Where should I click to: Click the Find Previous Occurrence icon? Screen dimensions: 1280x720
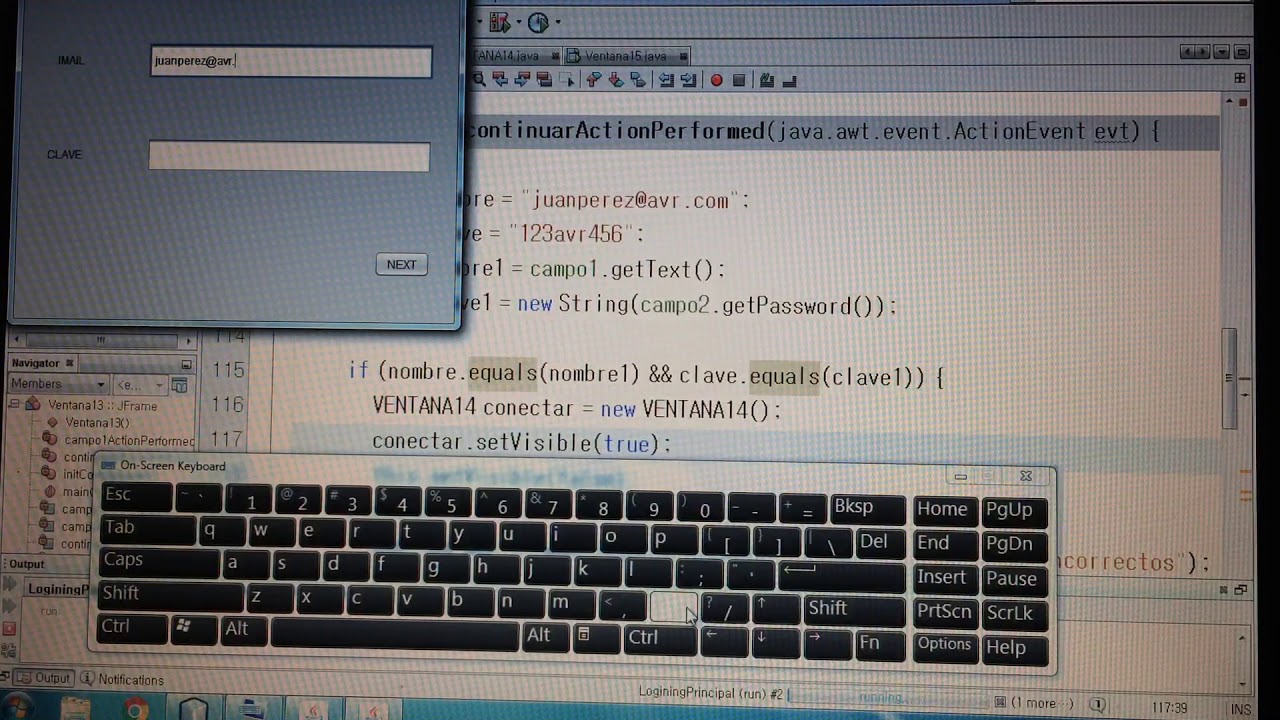tap(501, 79)
